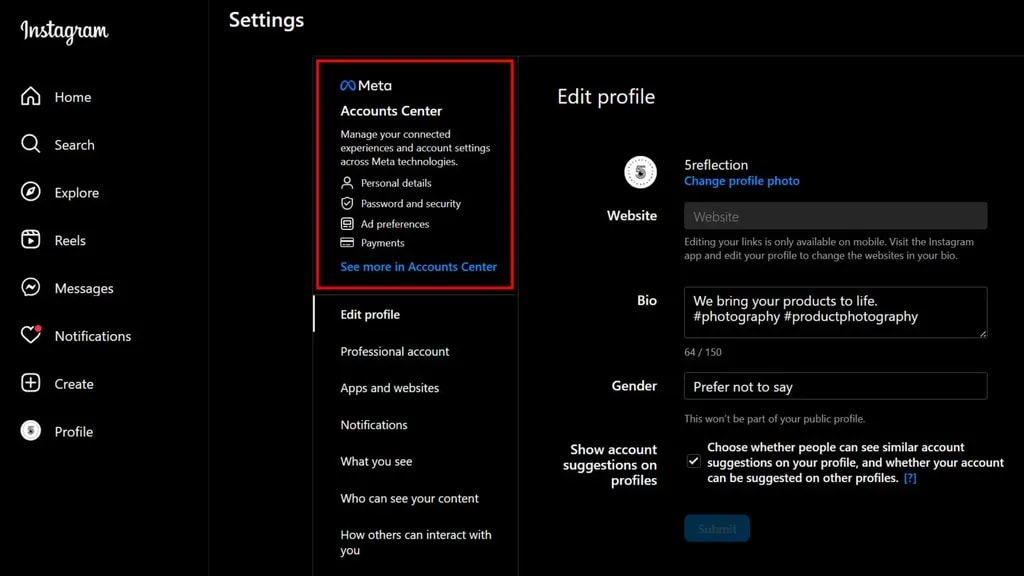The height and width of the screenshot is (576, 1024).
Task: Open Who can see your content
Action: pyautogui.click(x=409, y=498)
